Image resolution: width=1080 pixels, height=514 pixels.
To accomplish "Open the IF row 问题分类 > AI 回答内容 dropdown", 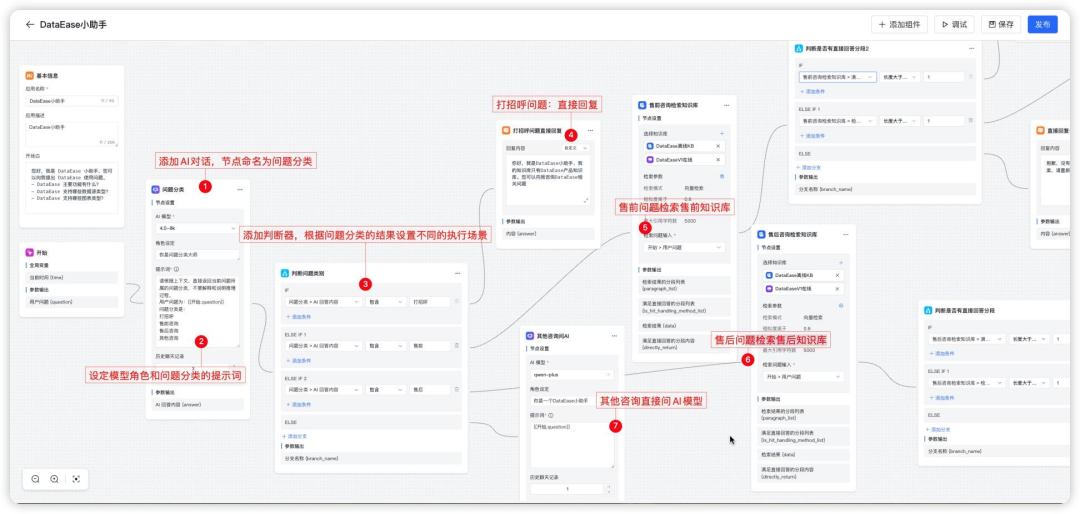I will (323, 302).
